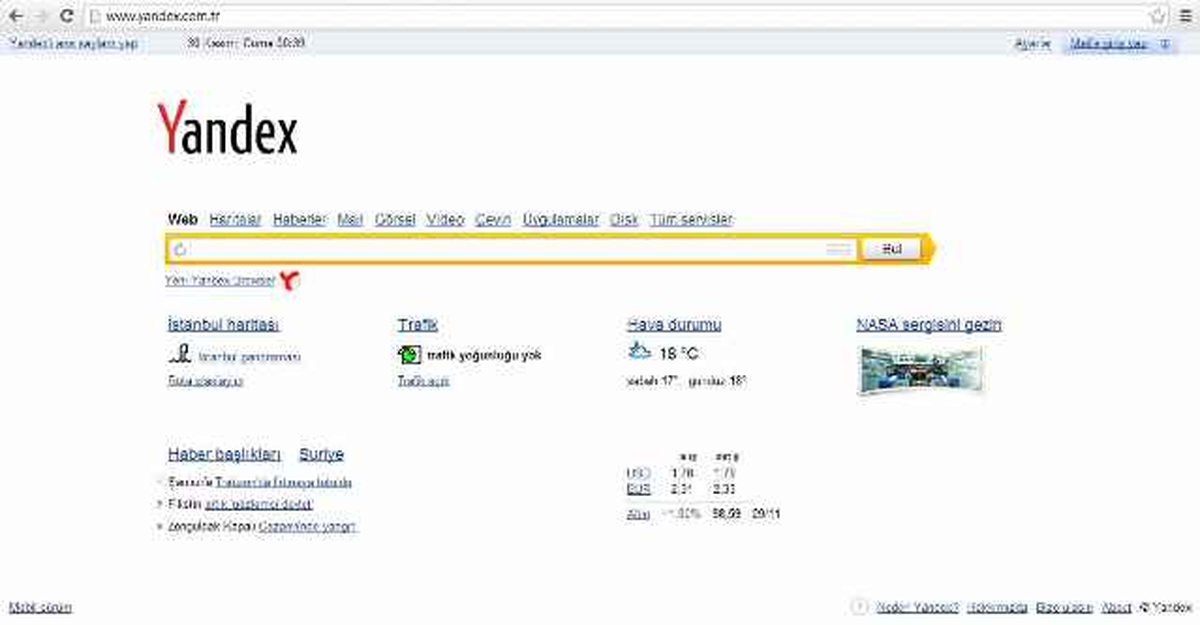The height and width of the screenshot is (625, 1200).
Task: Click the Ayarlar settings link
Action: [x=1033, y=44]
